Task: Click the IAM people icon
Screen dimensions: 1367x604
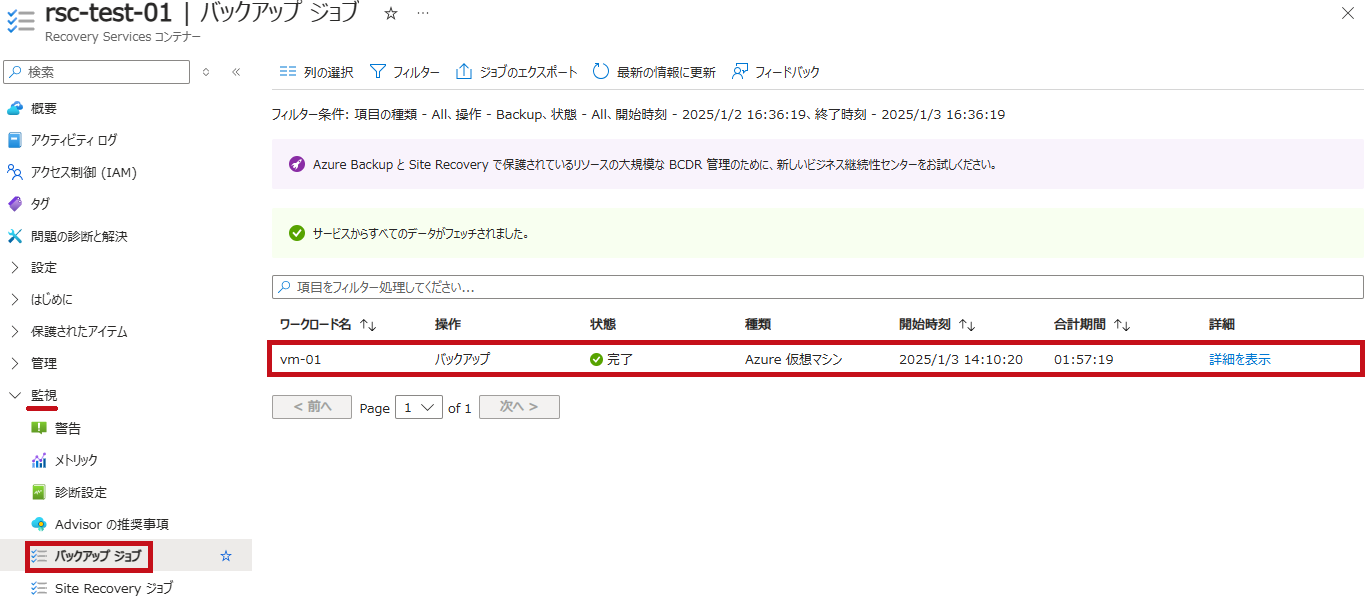Action: [15, 172]
